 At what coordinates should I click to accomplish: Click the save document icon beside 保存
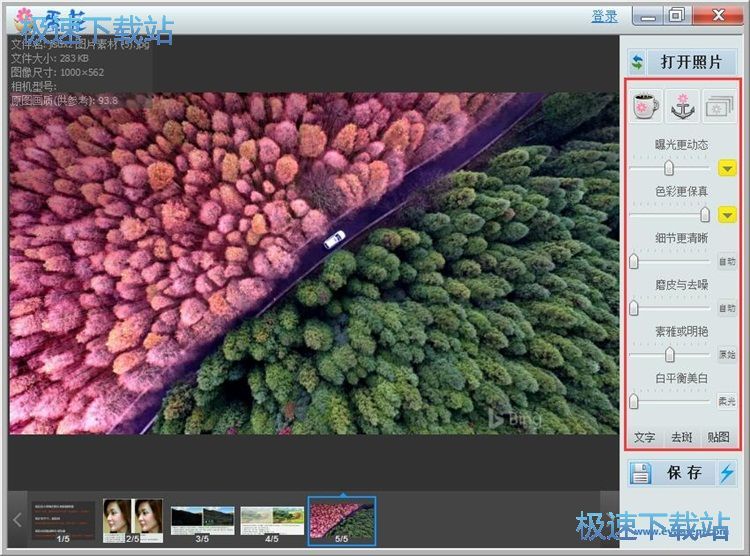tap(641, 473)
